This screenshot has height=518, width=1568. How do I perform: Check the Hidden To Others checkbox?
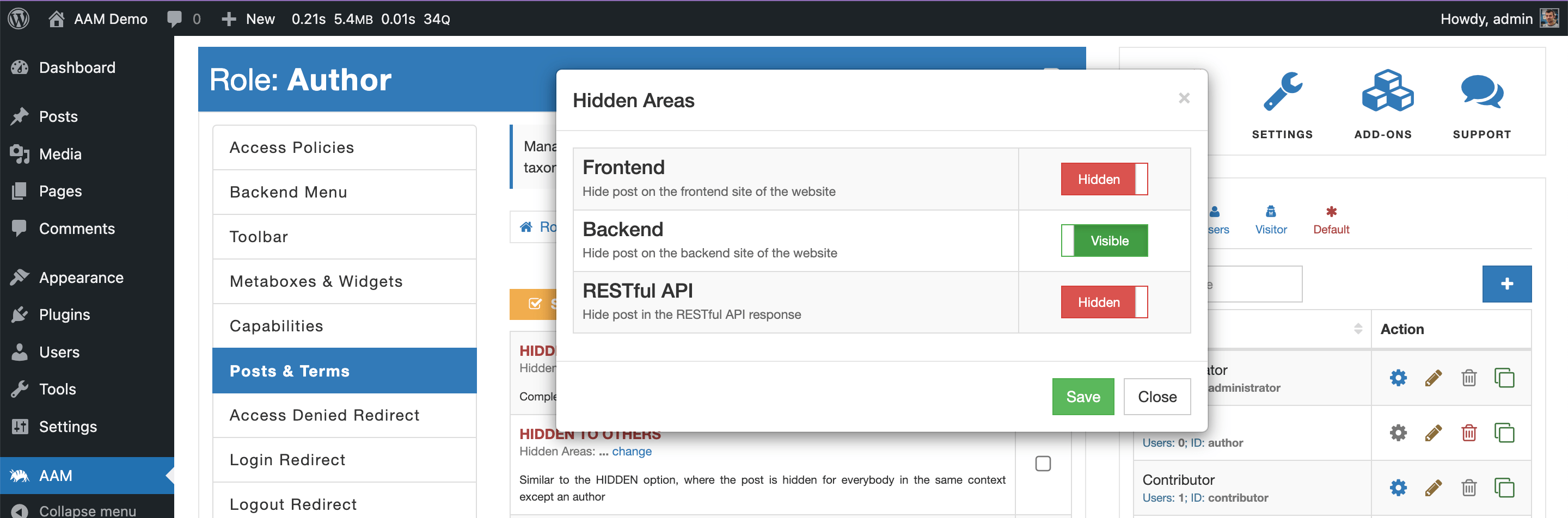click(x=1043, y=463)
